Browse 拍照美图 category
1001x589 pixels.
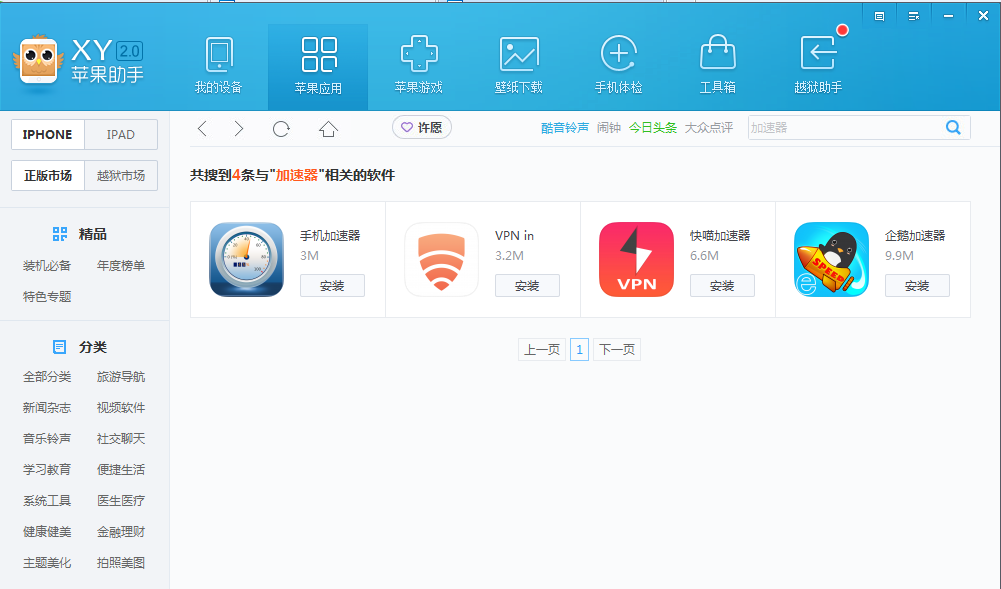(121, 563)
